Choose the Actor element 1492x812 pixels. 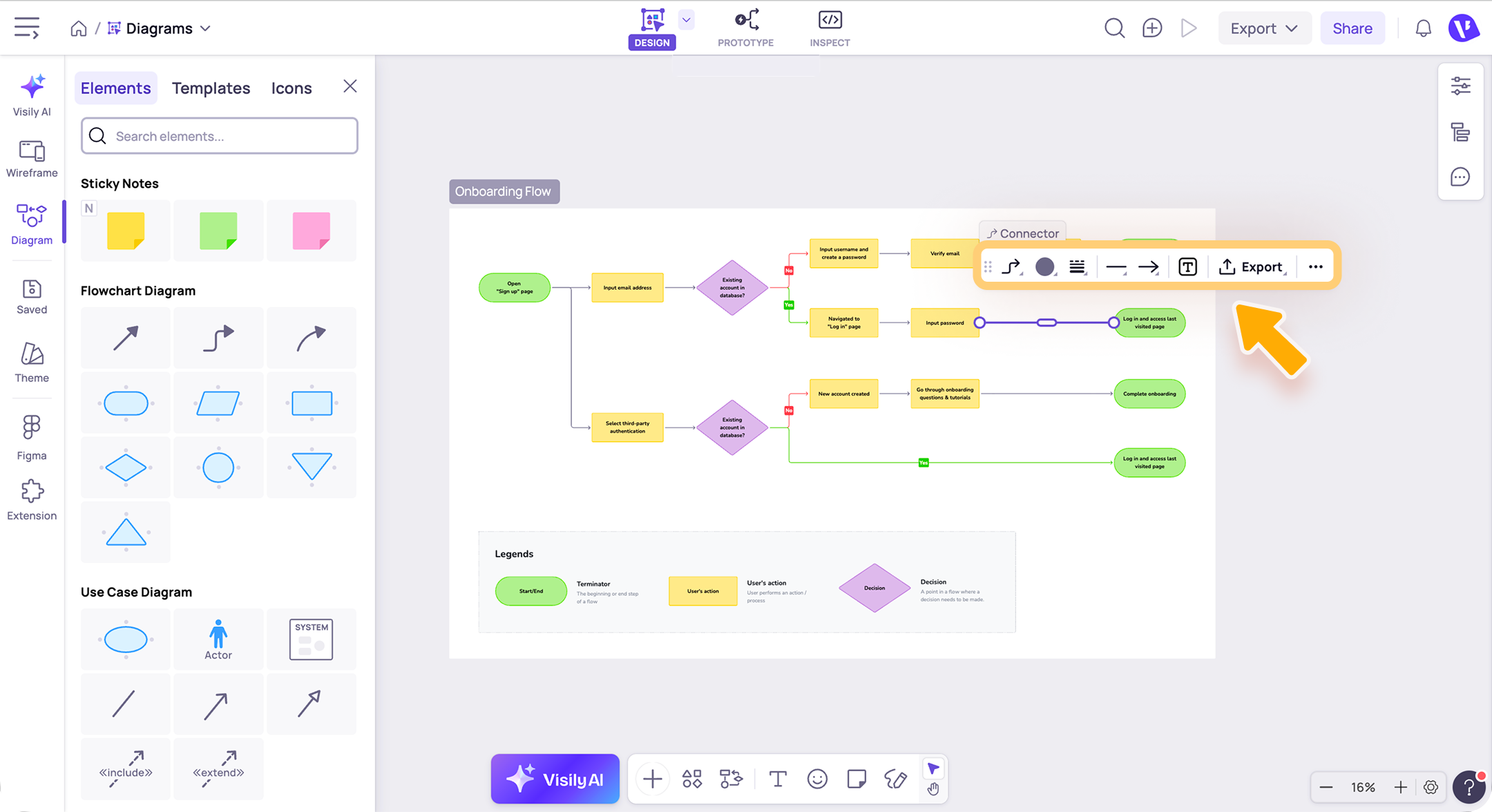pyautogui.click(x=218, y=639)
